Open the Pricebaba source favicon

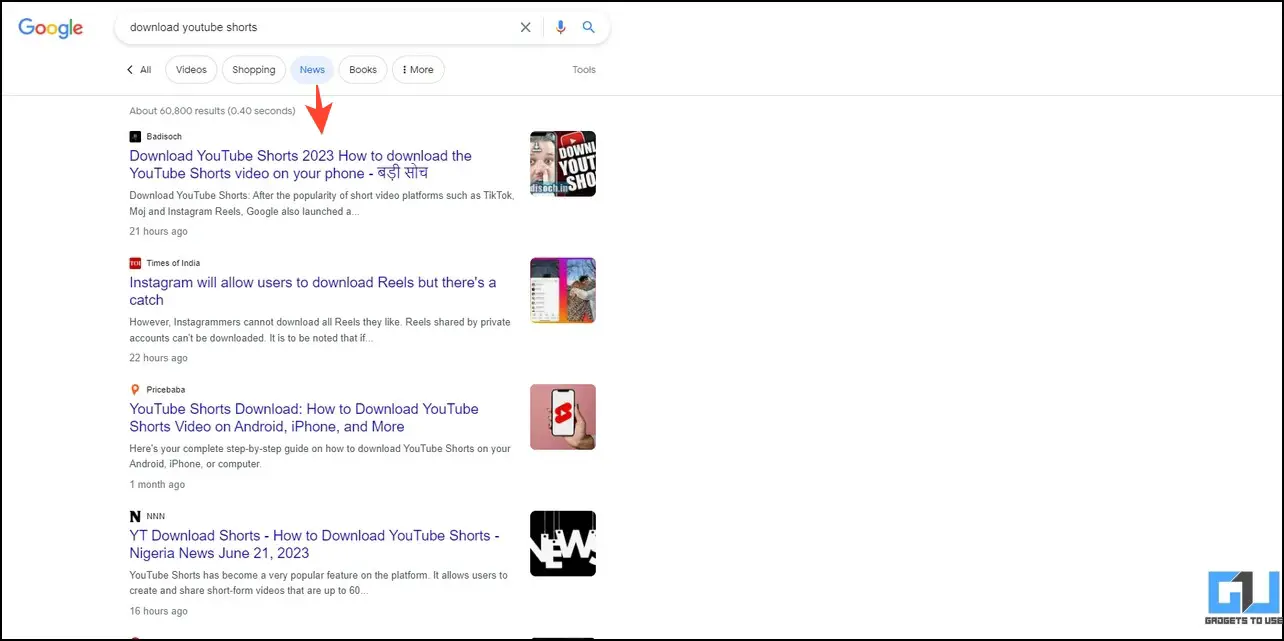coord(135,390)
